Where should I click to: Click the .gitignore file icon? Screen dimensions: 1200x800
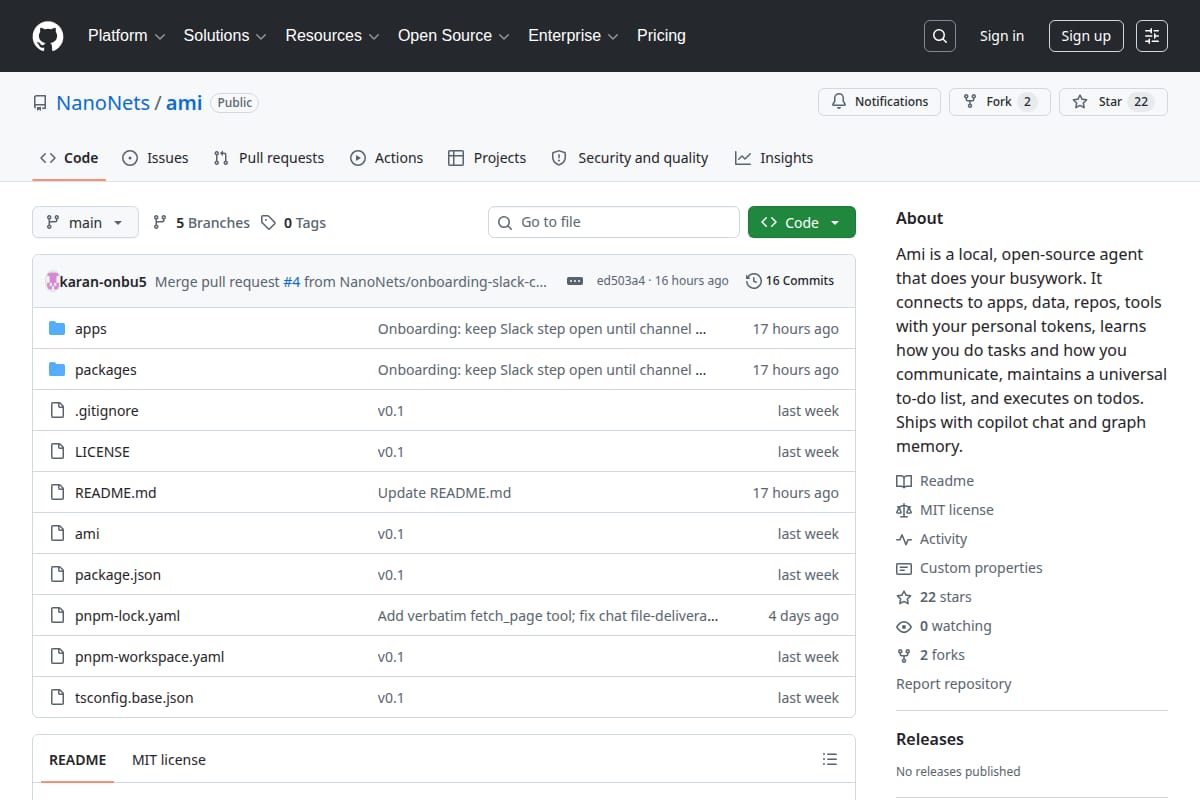(x=57, y=411)
